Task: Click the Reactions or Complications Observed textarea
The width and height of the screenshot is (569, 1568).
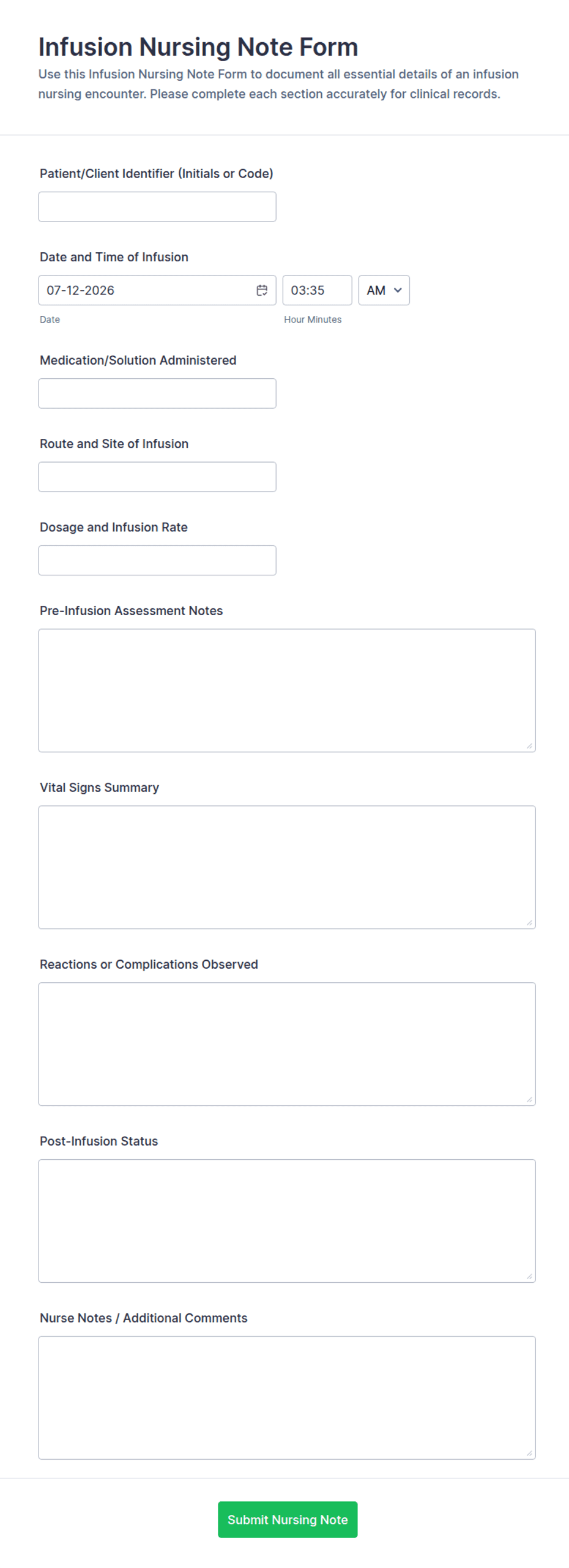Action: click(x=287, y=1044)
